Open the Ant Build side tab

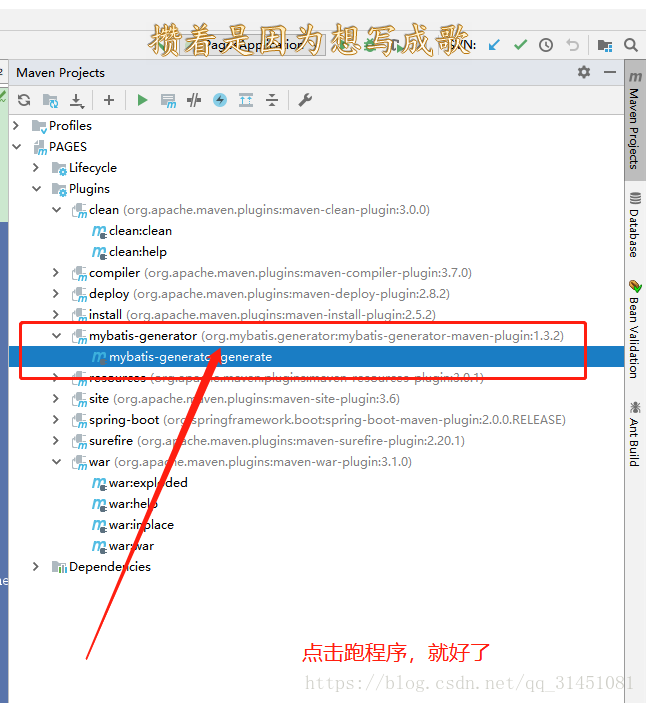tap(634, 434)
